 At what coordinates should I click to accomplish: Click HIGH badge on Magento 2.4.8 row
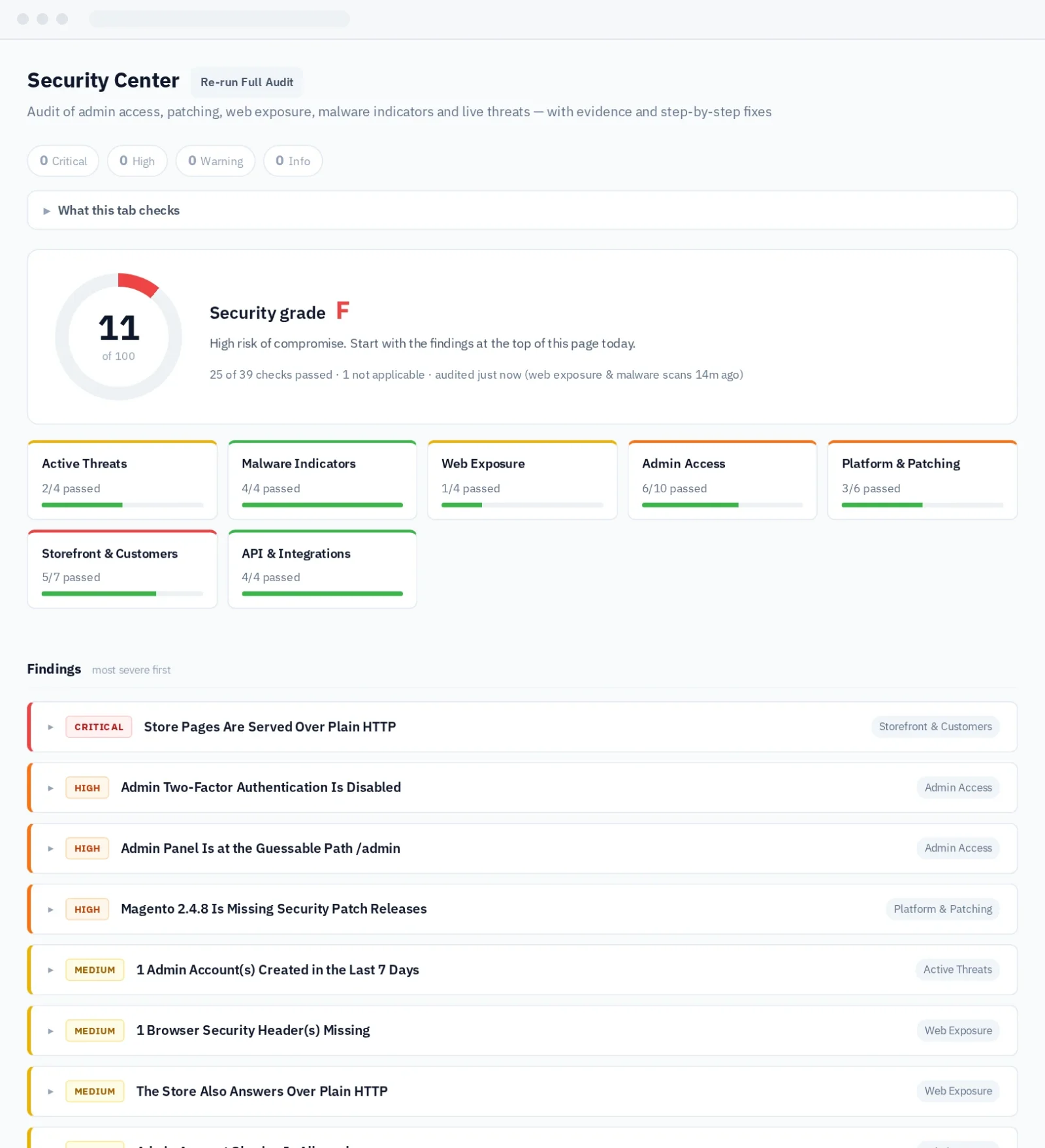click(87, 909)
